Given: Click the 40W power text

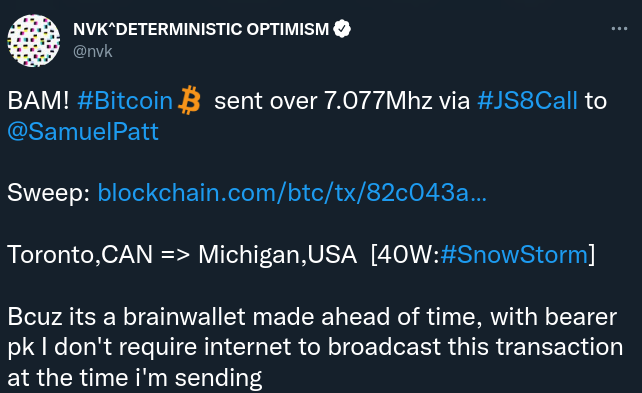Looking at the screenshot, I should [405, 254].
